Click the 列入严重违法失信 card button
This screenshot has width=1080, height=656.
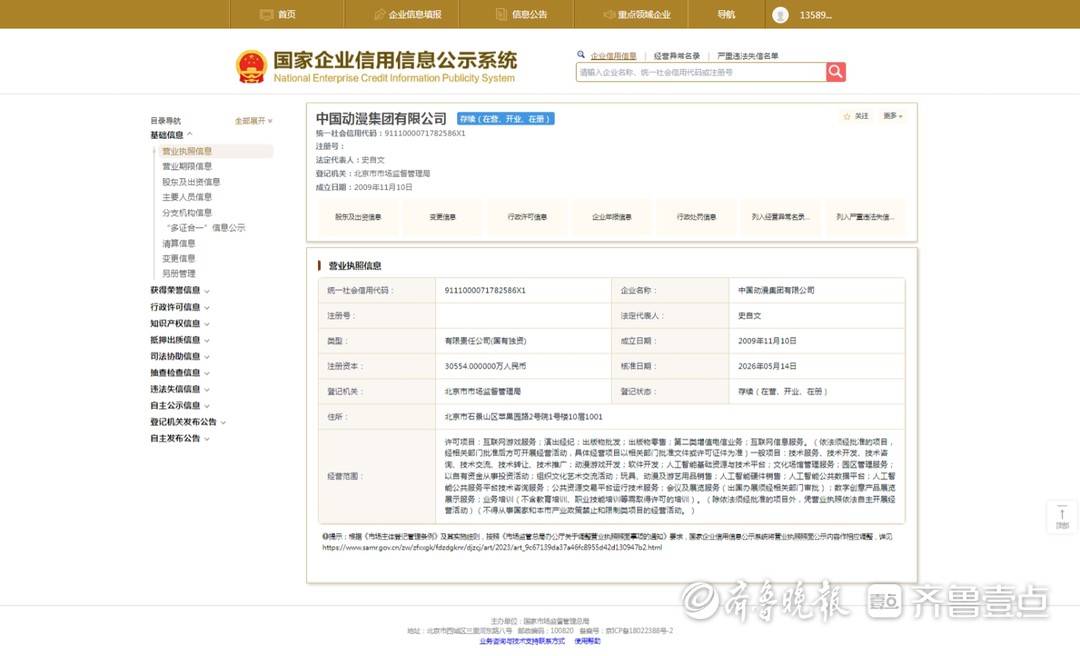(865, 217)
